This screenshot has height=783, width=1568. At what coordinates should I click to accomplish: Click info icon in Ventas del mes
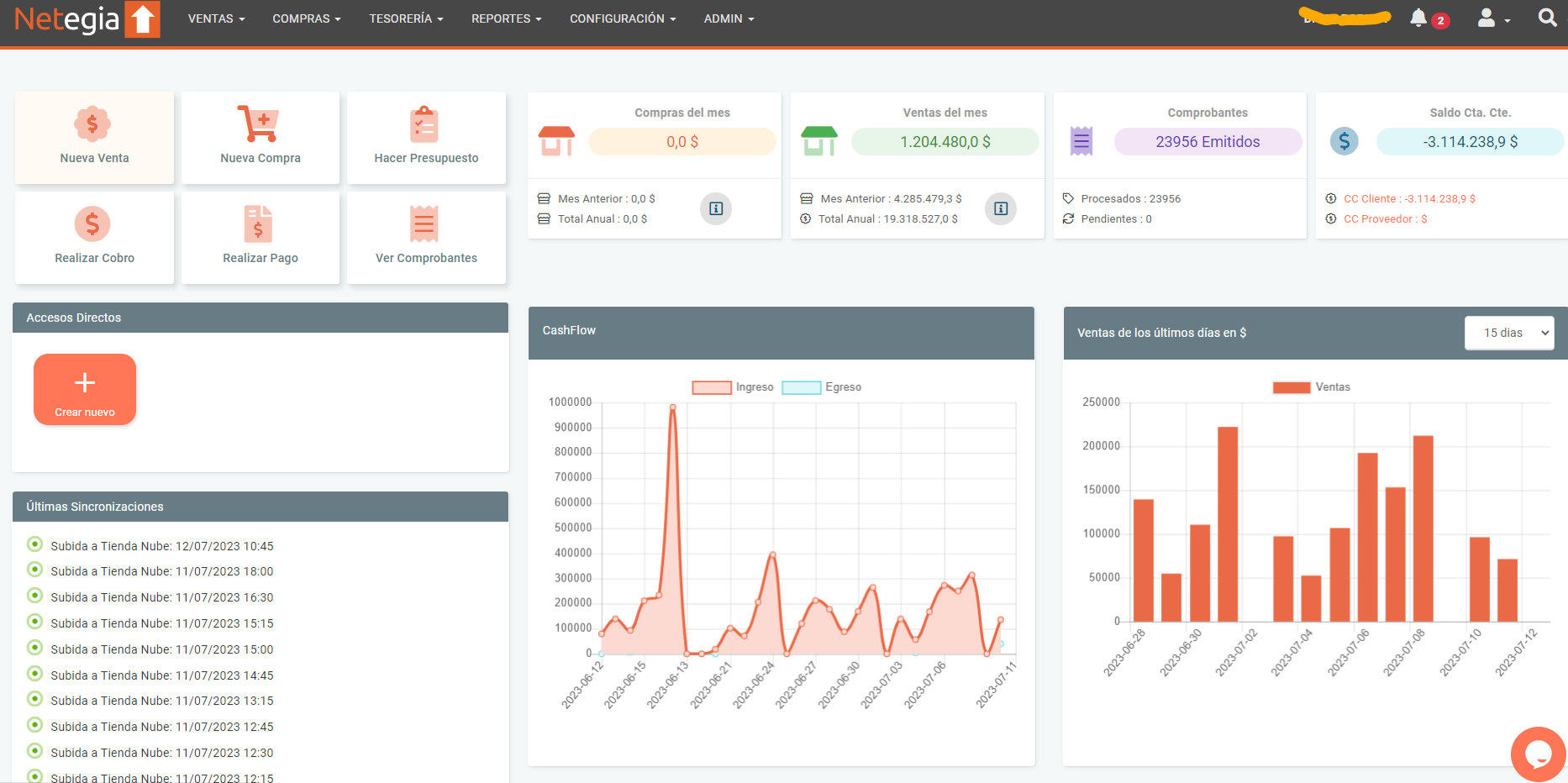coord(1001,208)
